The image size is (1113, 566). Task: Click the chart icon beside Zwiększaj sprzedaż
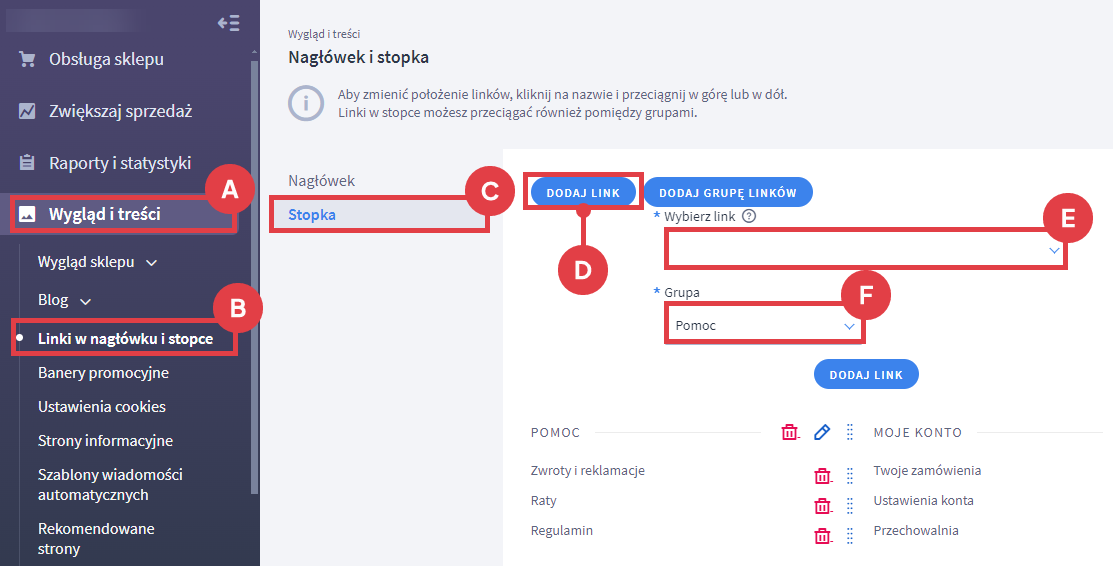click(x=28, y=111)
